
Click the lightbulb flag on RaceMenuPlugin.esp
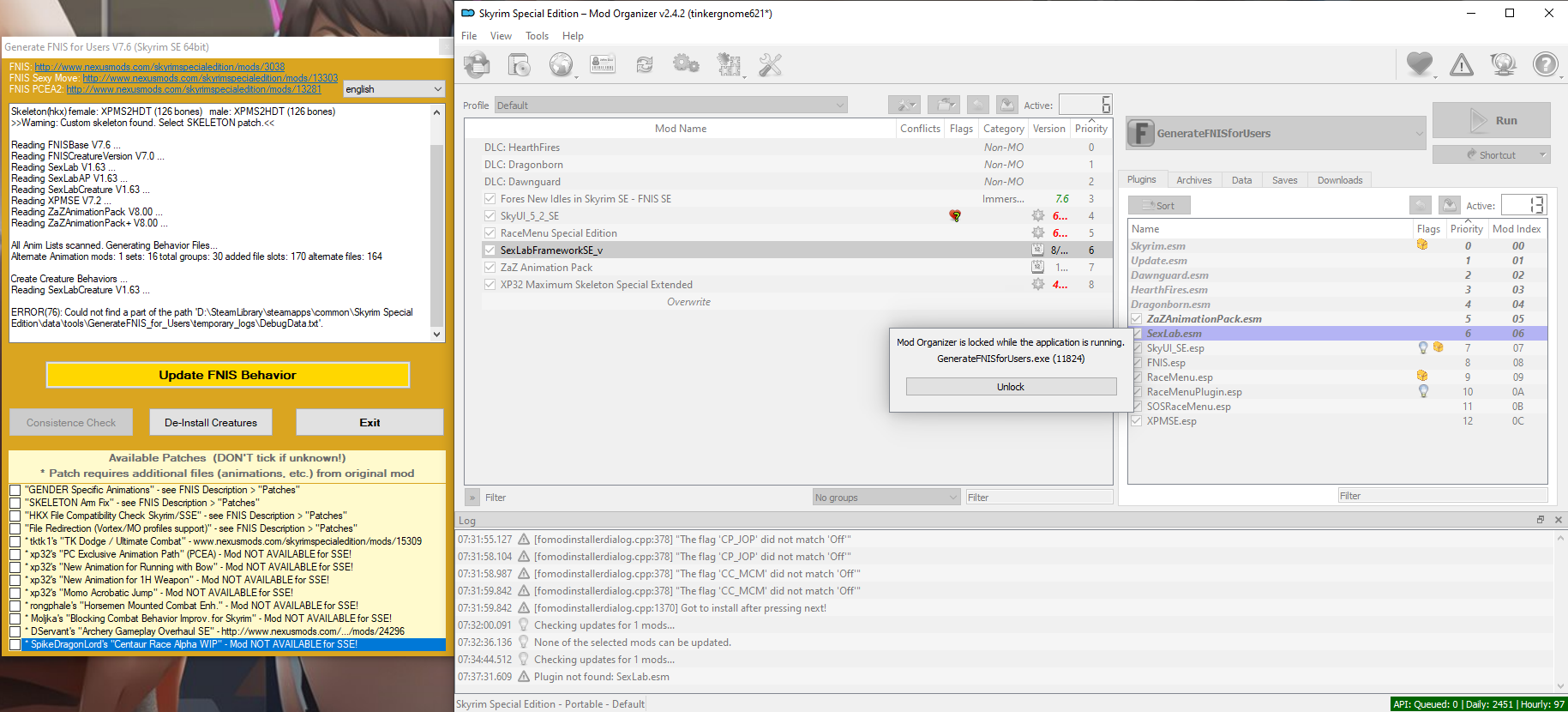click(x=1424, y=391)
